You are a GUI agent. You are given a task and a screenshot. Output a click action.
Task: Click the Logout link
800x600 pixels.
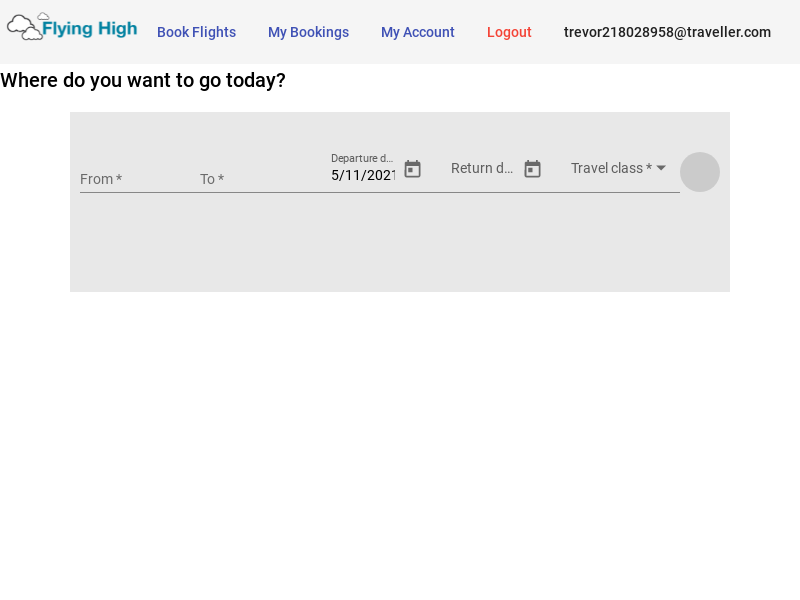pyautogui.click(x=509, y=32)
